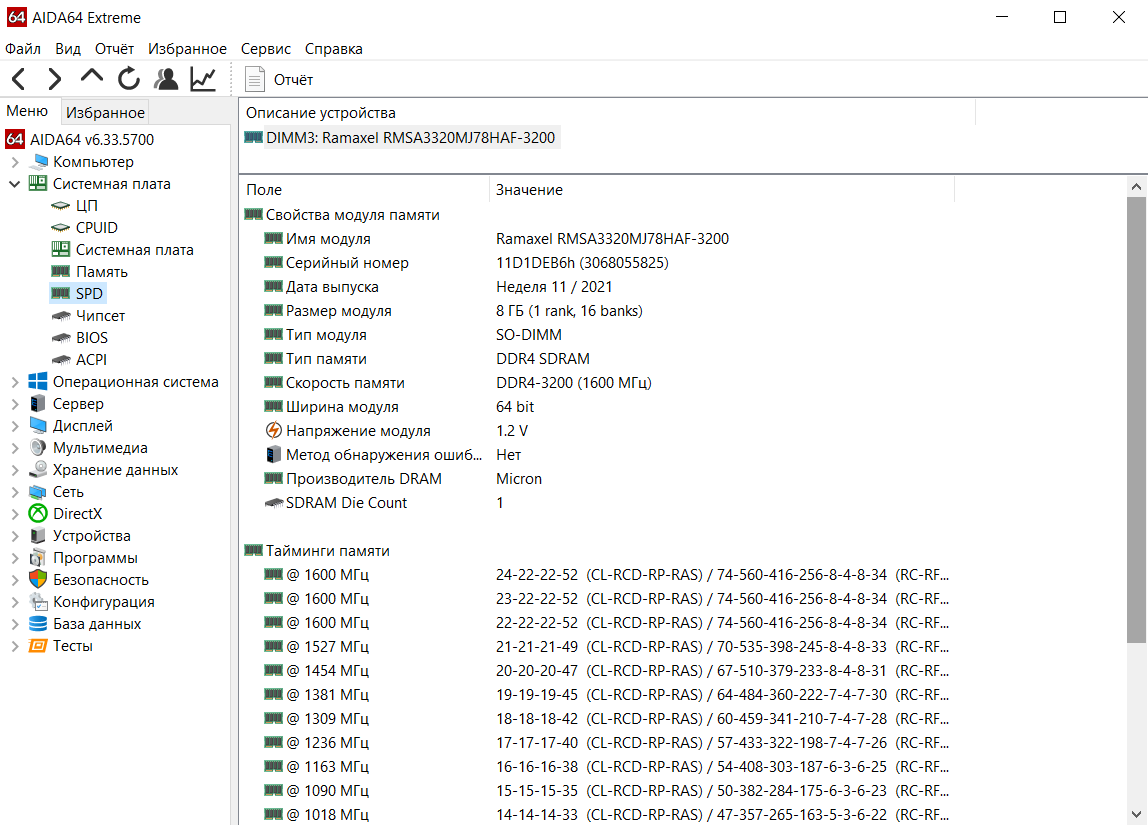Open the Файл menu
The height and width of the screenshot is (825, 1148).
[x=23, y=48]
